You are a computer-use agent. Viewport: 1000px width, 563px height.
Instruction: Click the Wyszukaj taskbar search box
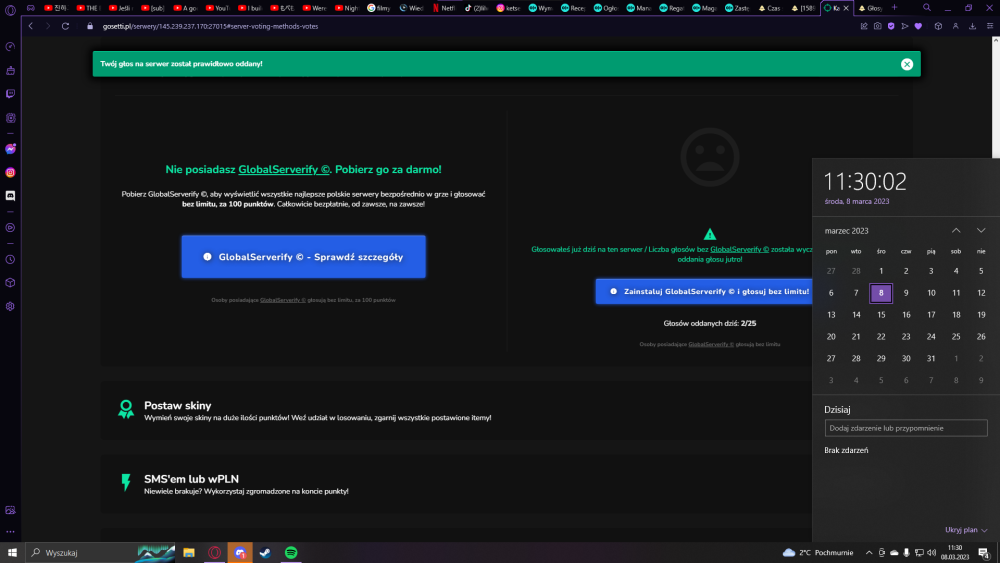tap(101, 553)
